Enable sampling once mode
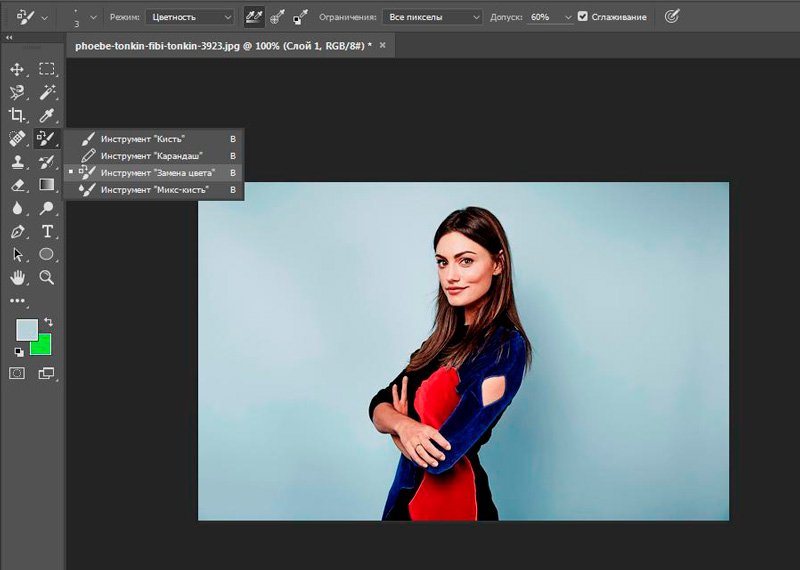The image size is (800, 570). coord(277,17)
